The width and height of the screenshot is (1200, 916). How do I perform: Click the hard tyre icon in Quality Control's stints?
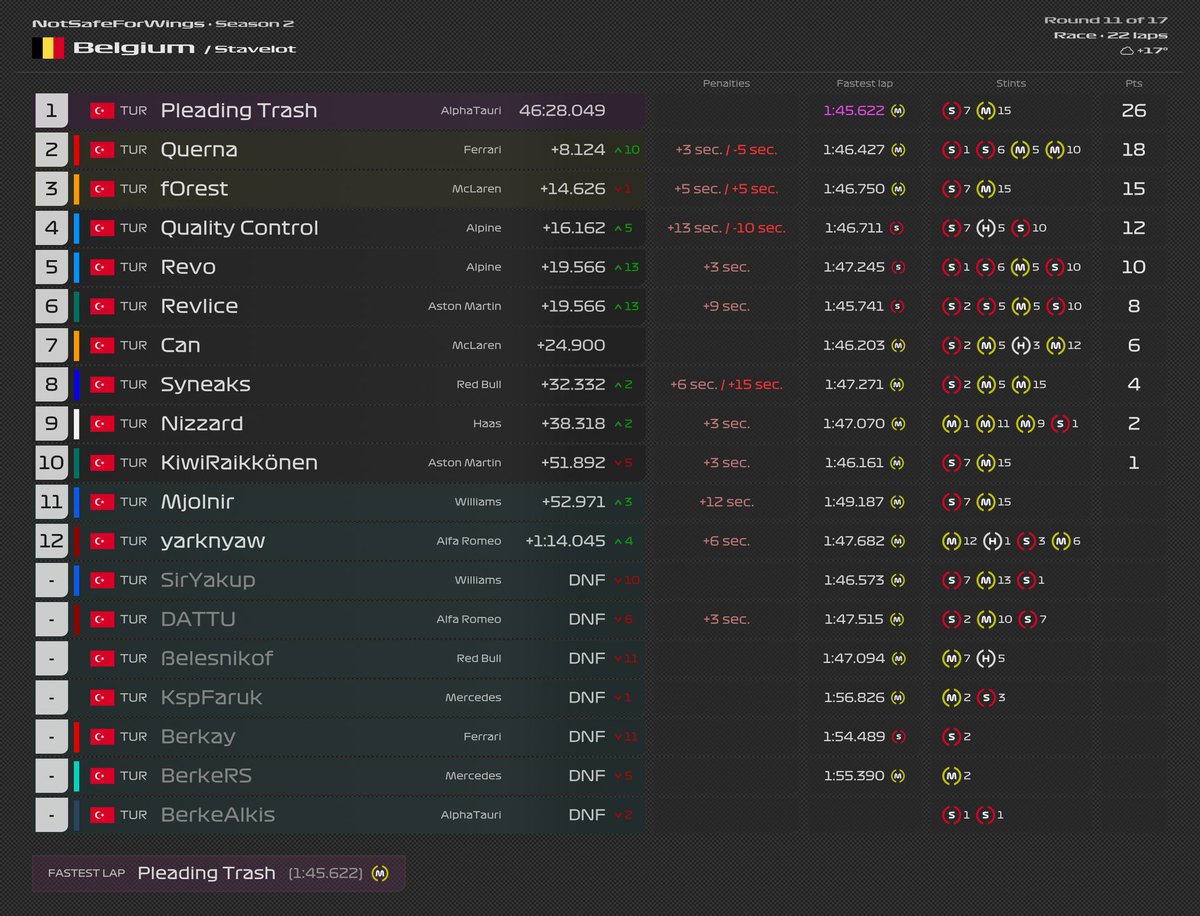[986, 227]
